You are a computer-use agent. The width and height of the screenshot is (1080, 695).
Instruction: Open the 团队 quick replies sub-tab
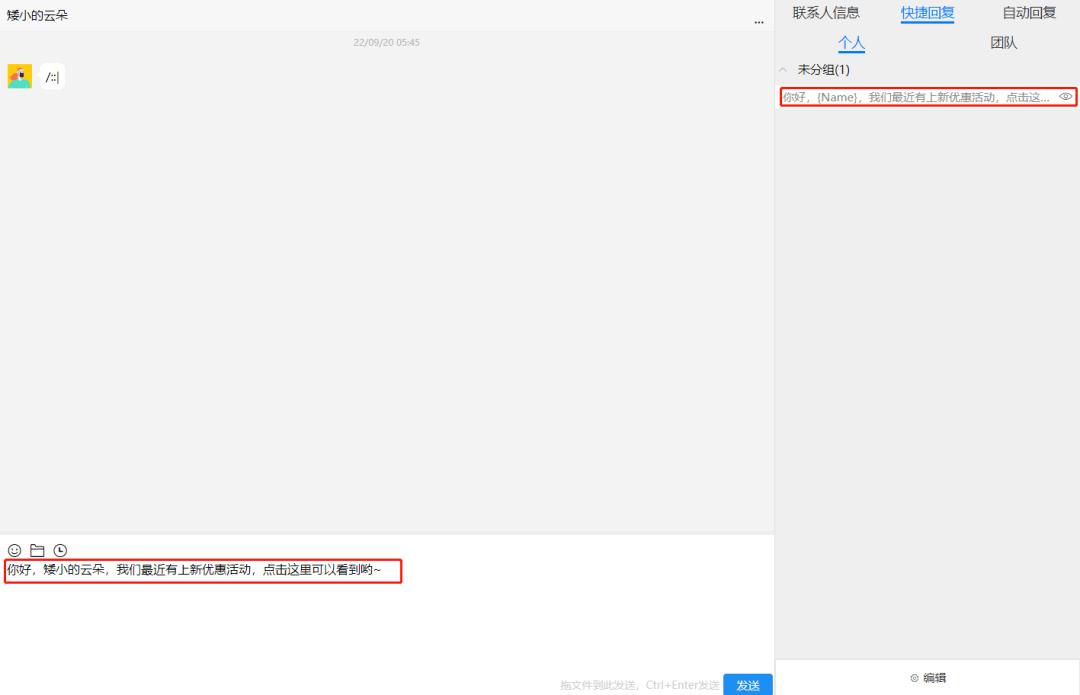point(1004,43)
